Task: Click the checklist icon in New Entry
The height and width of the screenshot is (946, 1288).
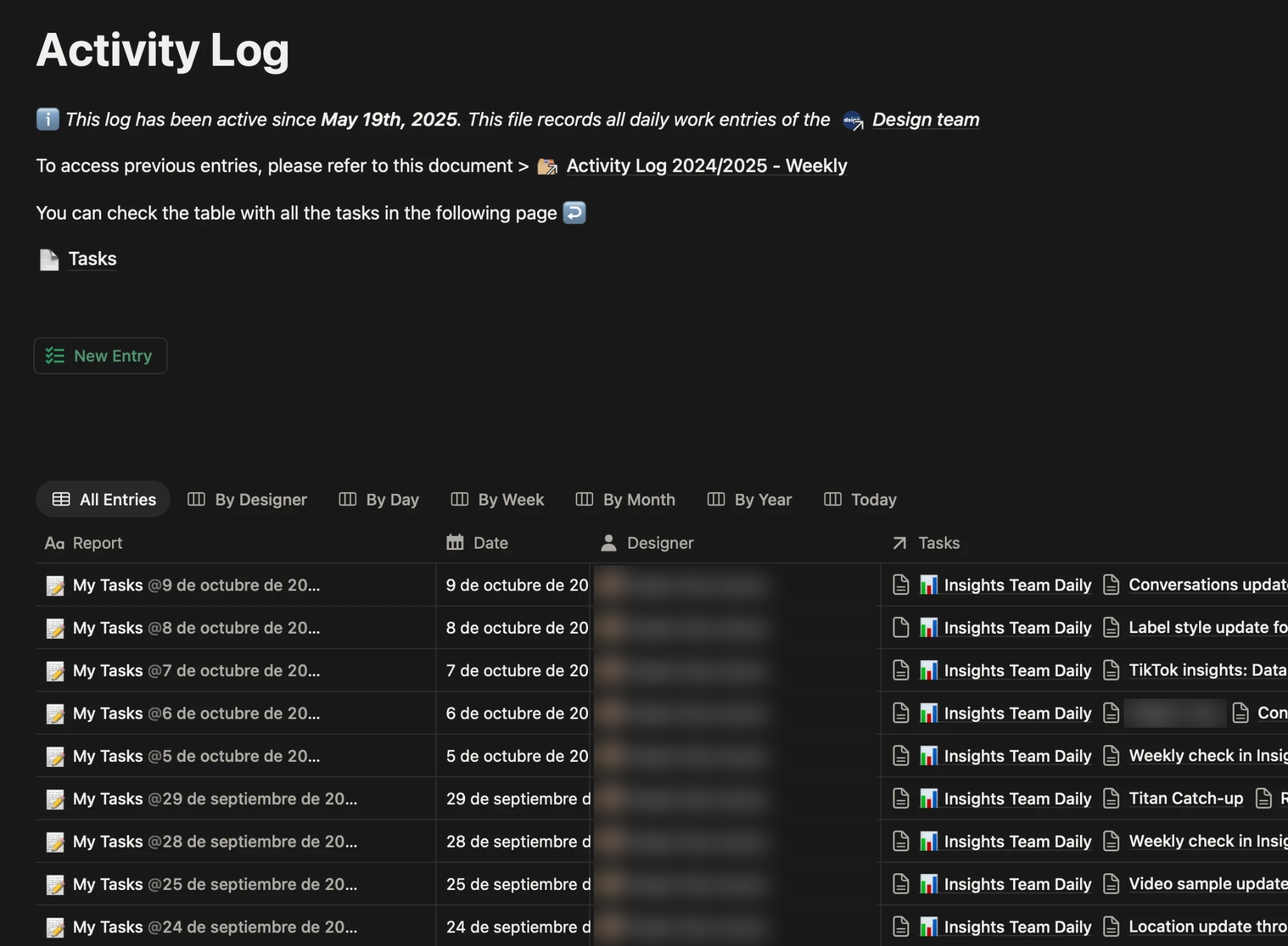Action: pos(55,355)
